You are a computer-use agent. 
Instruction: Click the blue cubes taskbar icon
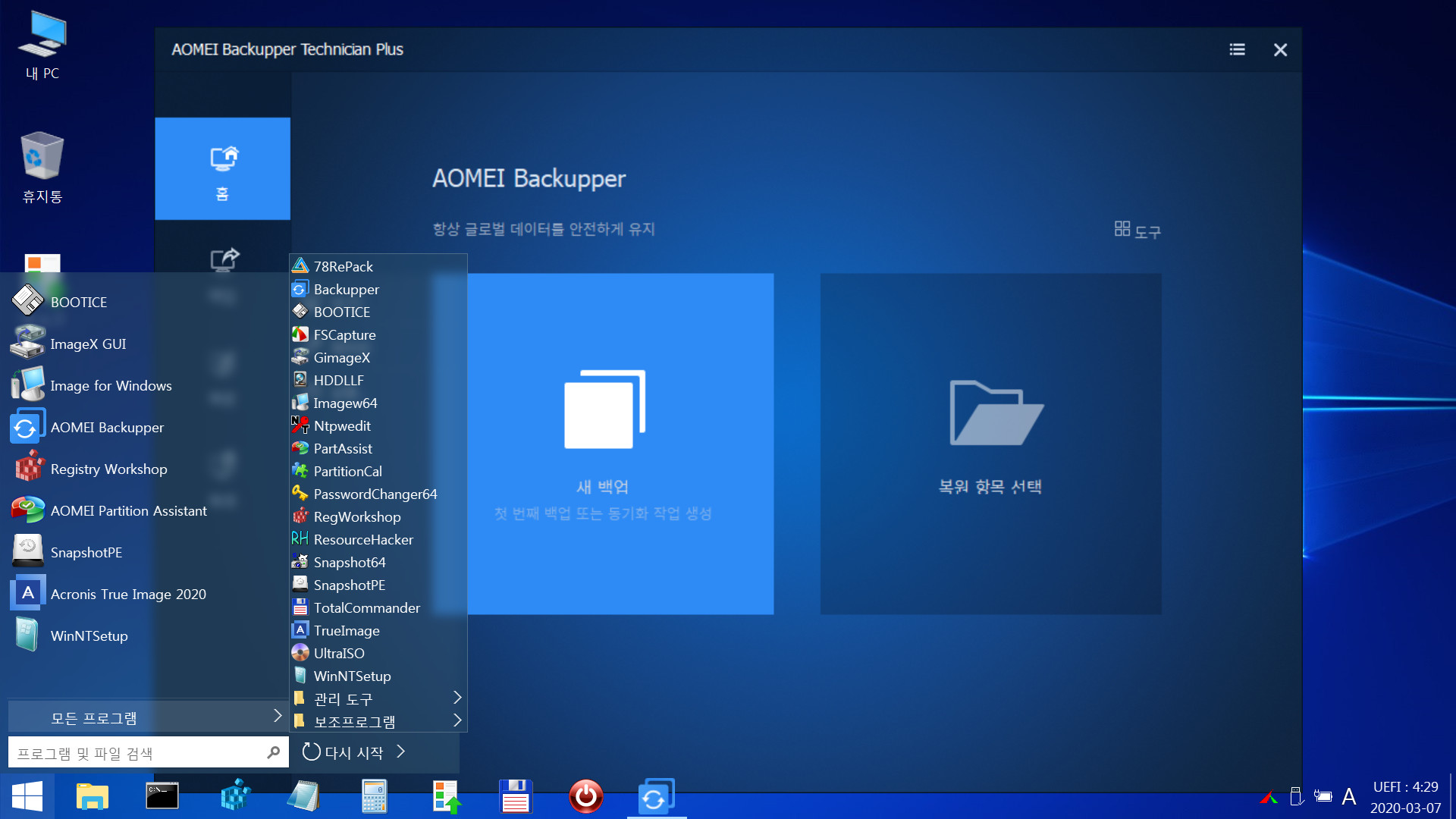click(x=235, y=796)
